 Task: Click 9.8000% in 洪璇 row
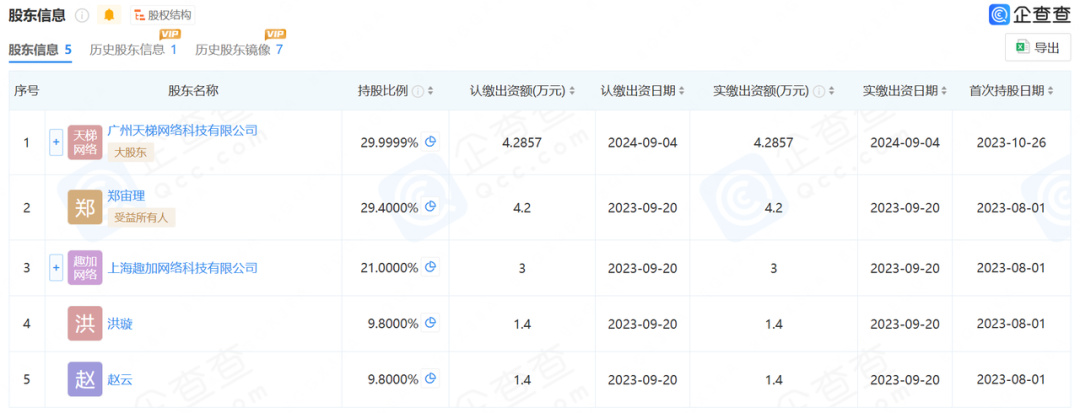point(392,324)
